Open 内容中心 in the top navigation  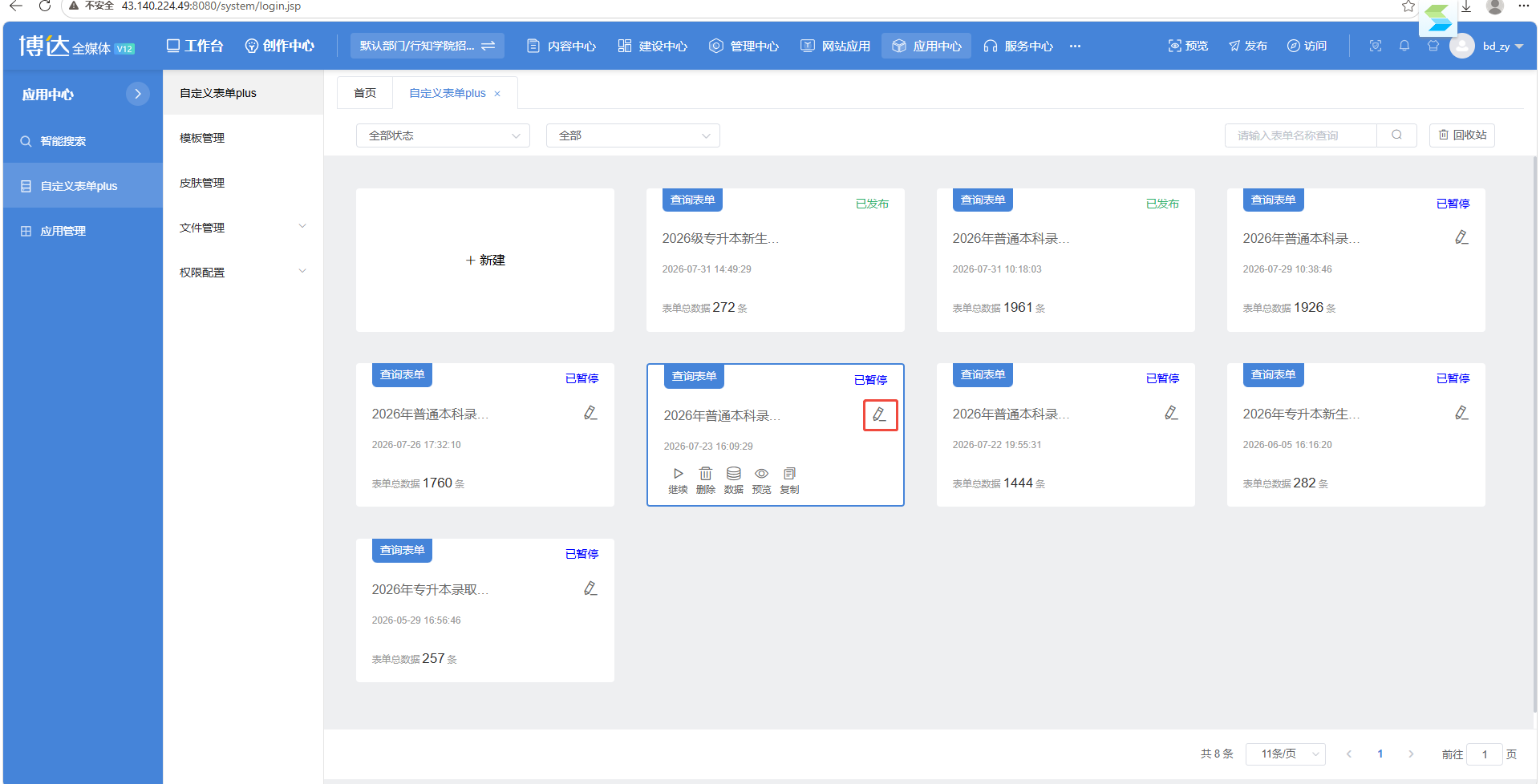point(561,46)
